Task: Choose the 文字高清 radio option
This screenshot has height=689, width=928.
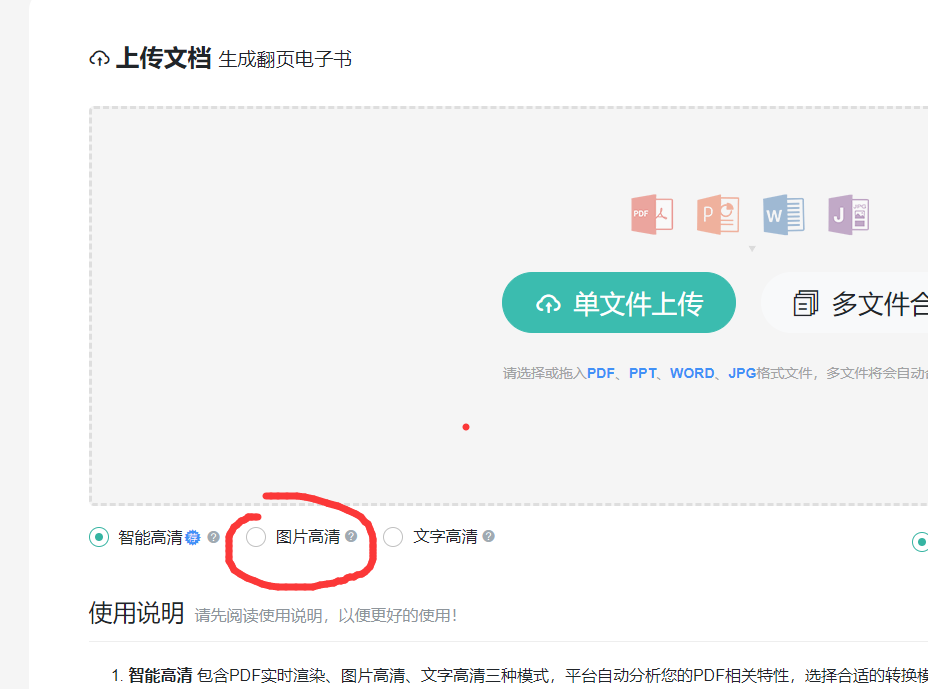Action: click(x=393, y=537)
